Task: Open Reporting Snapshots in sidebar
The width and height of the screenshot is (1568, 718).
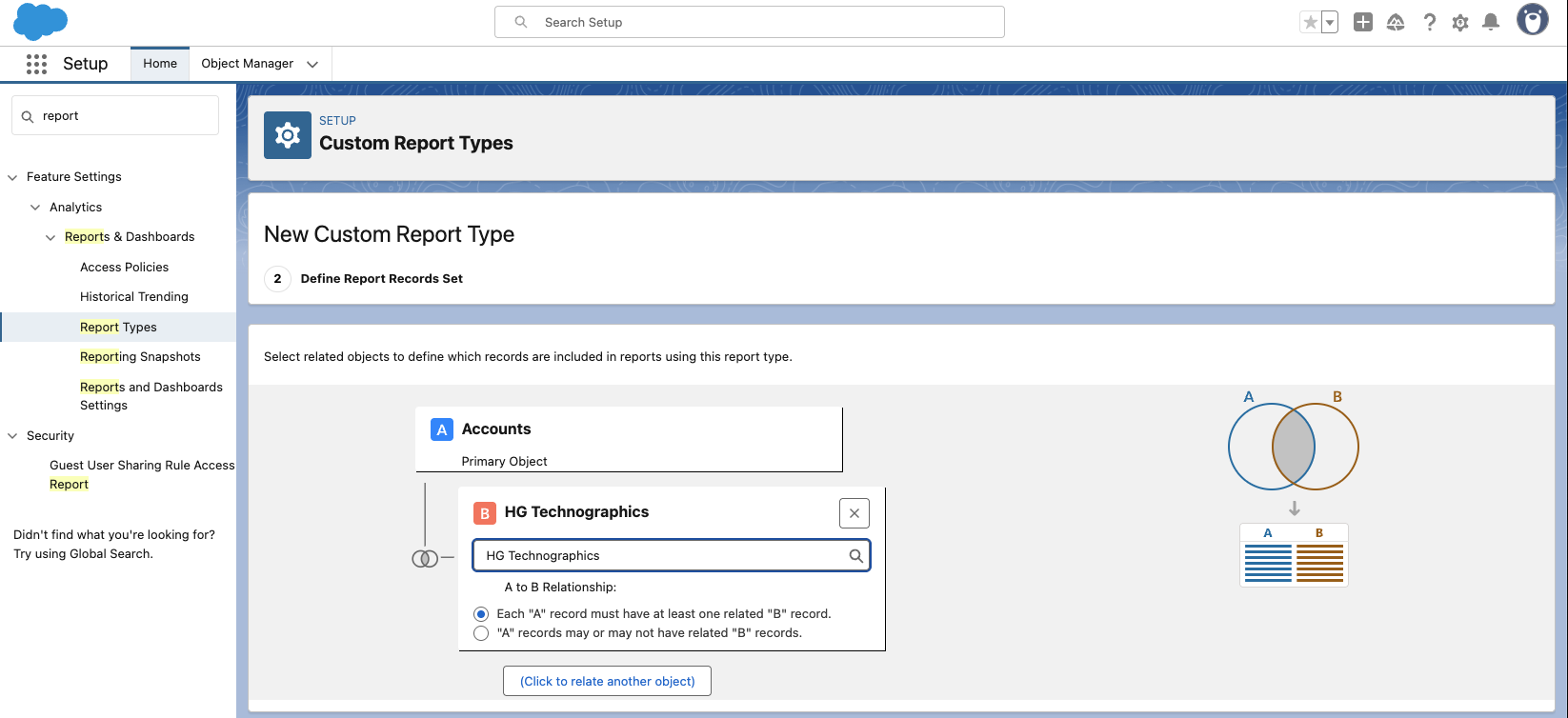Action: (140, 357)
